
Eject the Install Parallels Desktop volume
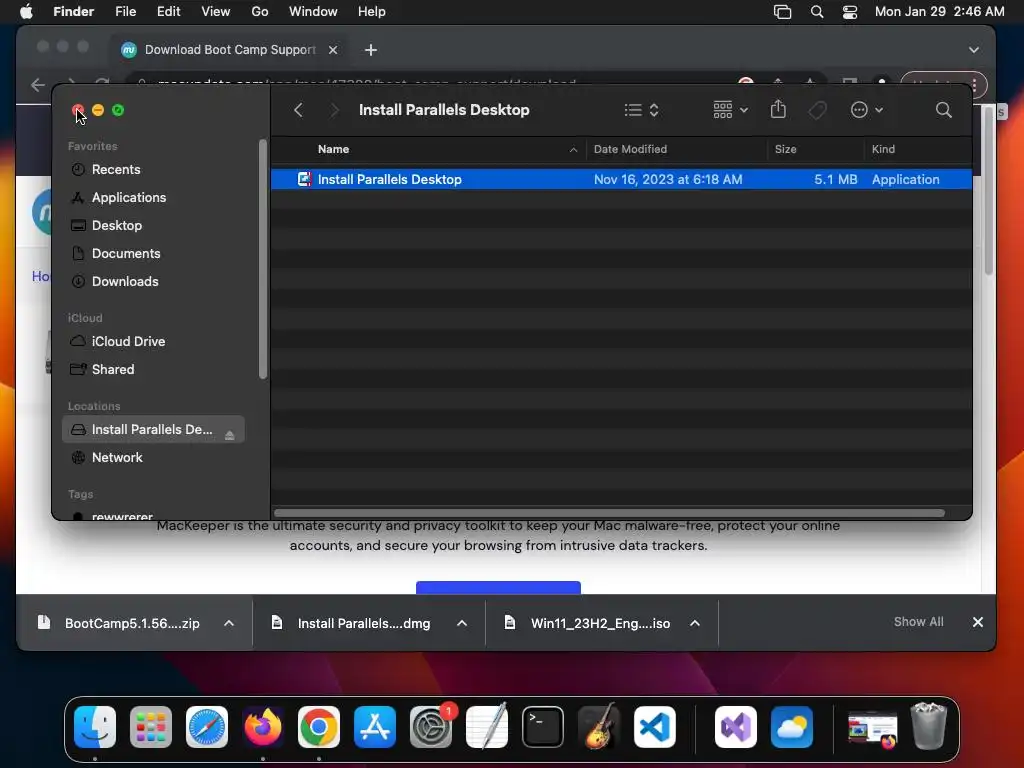coord(229,435)
